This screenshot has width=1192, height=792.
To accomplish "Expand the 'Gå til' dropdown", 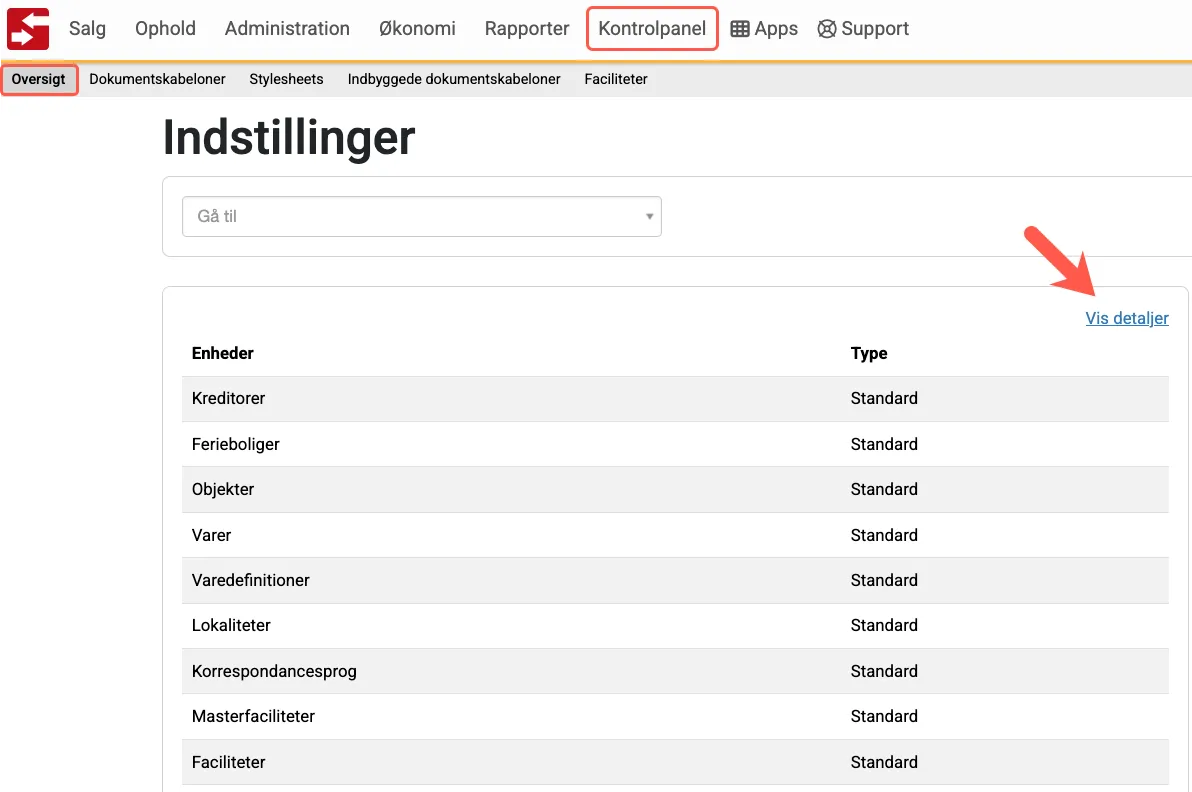I will point(421,216).
